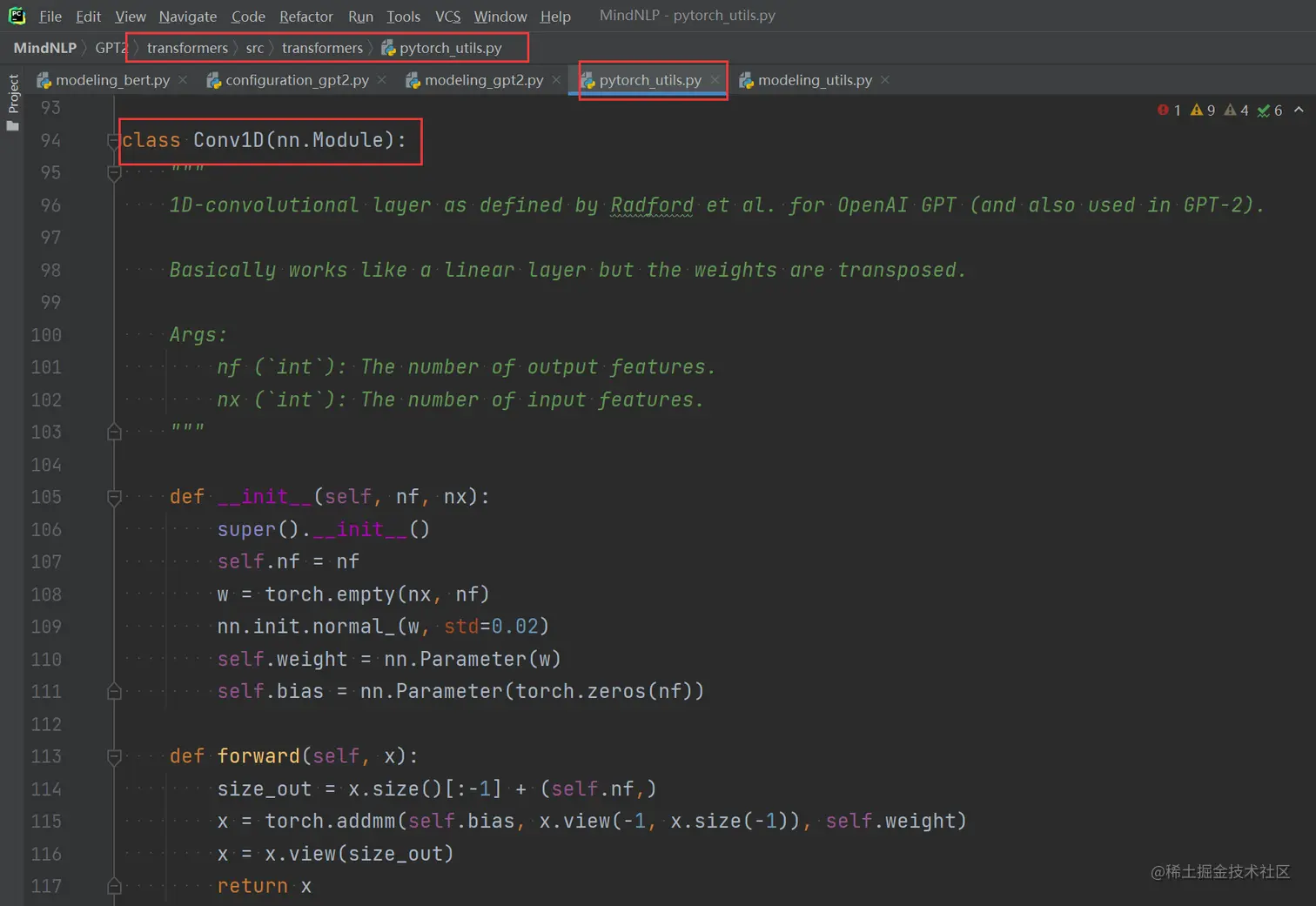Open the Edit menu
Image resolution: width=1316 pixels, height=906 pixels.
(88, 16)
